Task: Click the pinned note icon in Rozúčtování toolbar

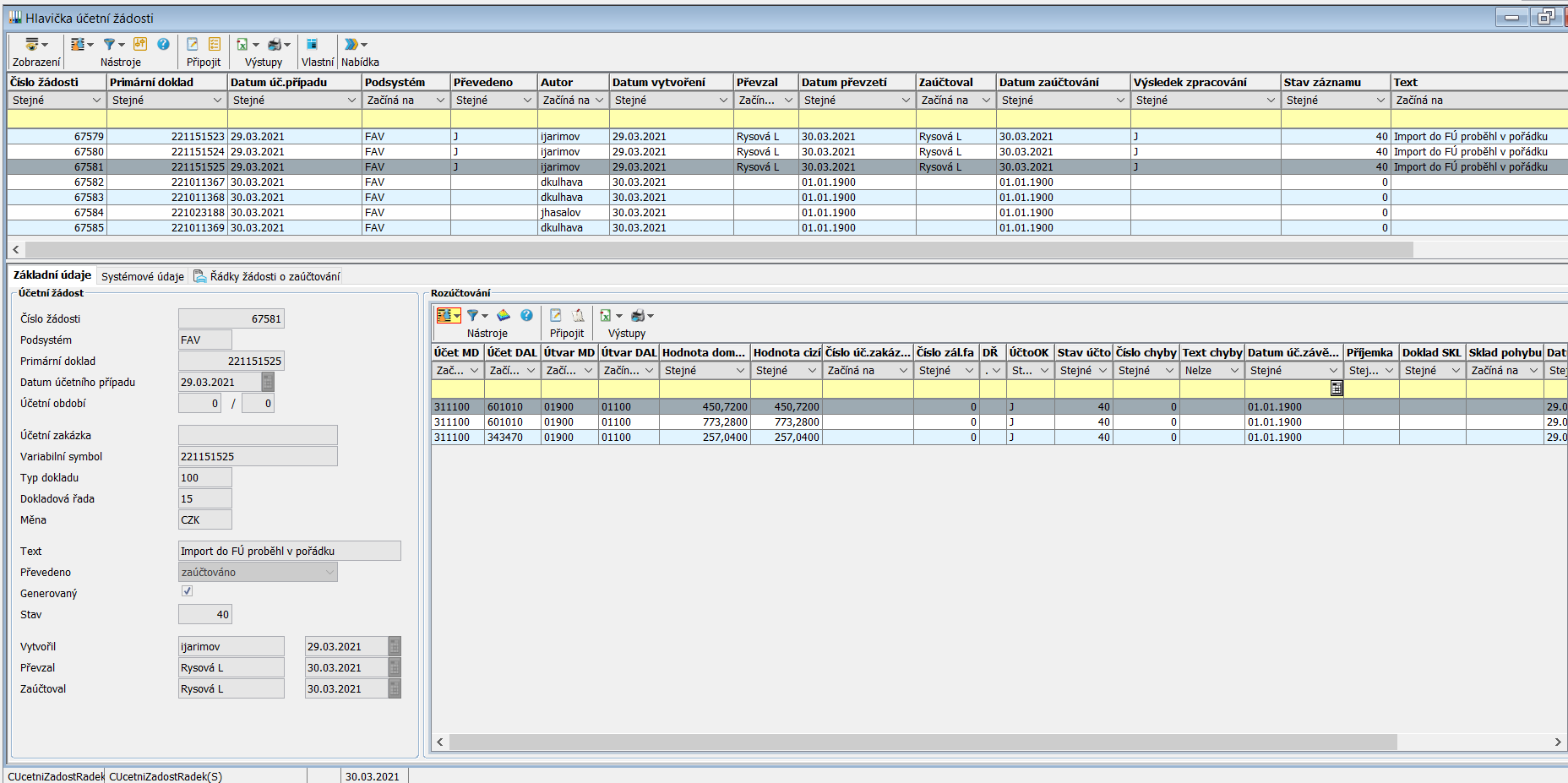Action: pyautogui.click(x=578, y=315)
